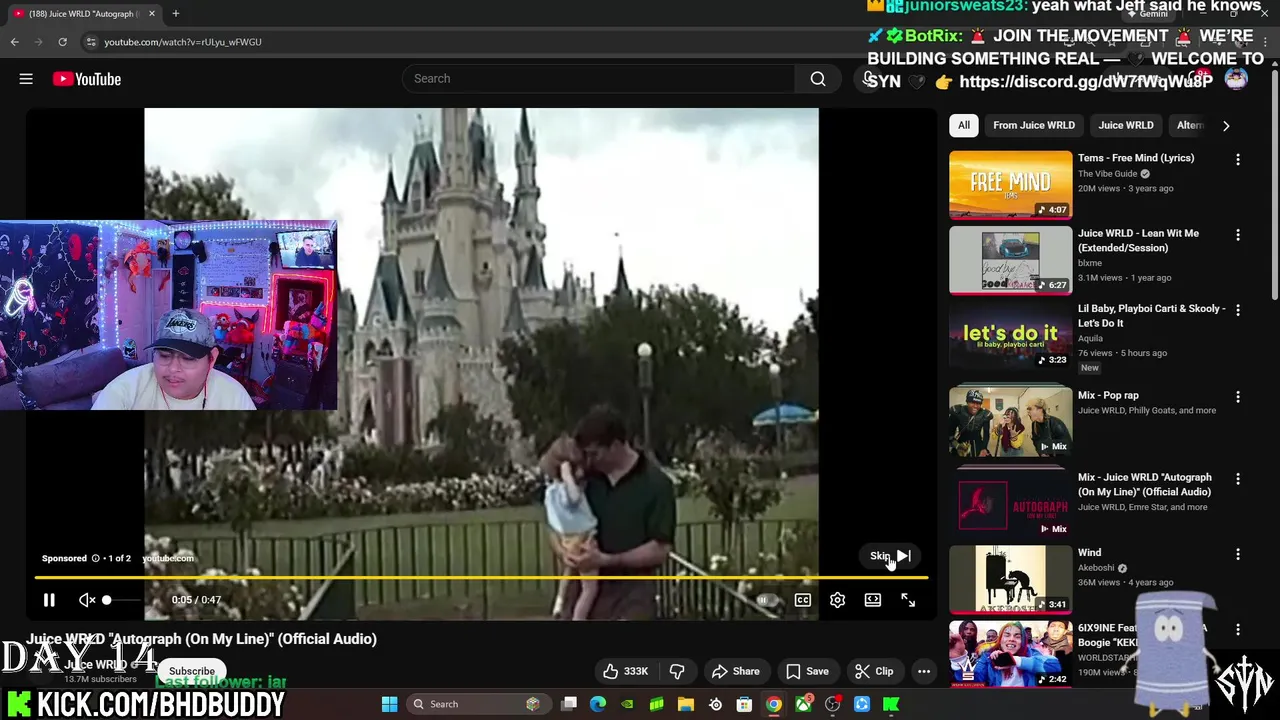Select the Juice WRLD chip
The image size is (1280, 720).
(1126, 125)
